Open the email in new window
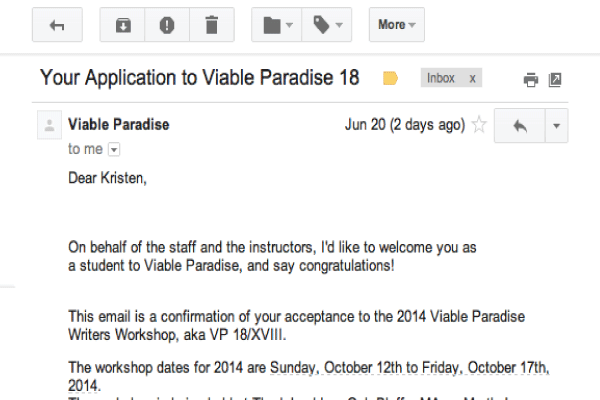Screen dimensions: 600x400 click(555, 80)
